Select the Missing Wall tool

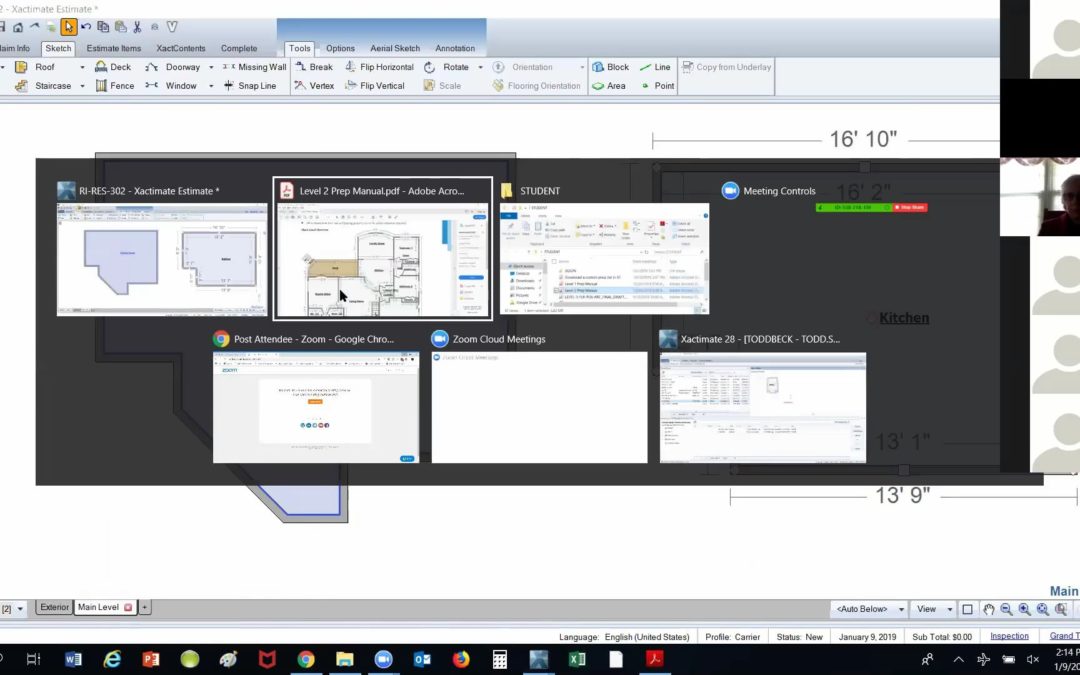[x=254, y=67]
